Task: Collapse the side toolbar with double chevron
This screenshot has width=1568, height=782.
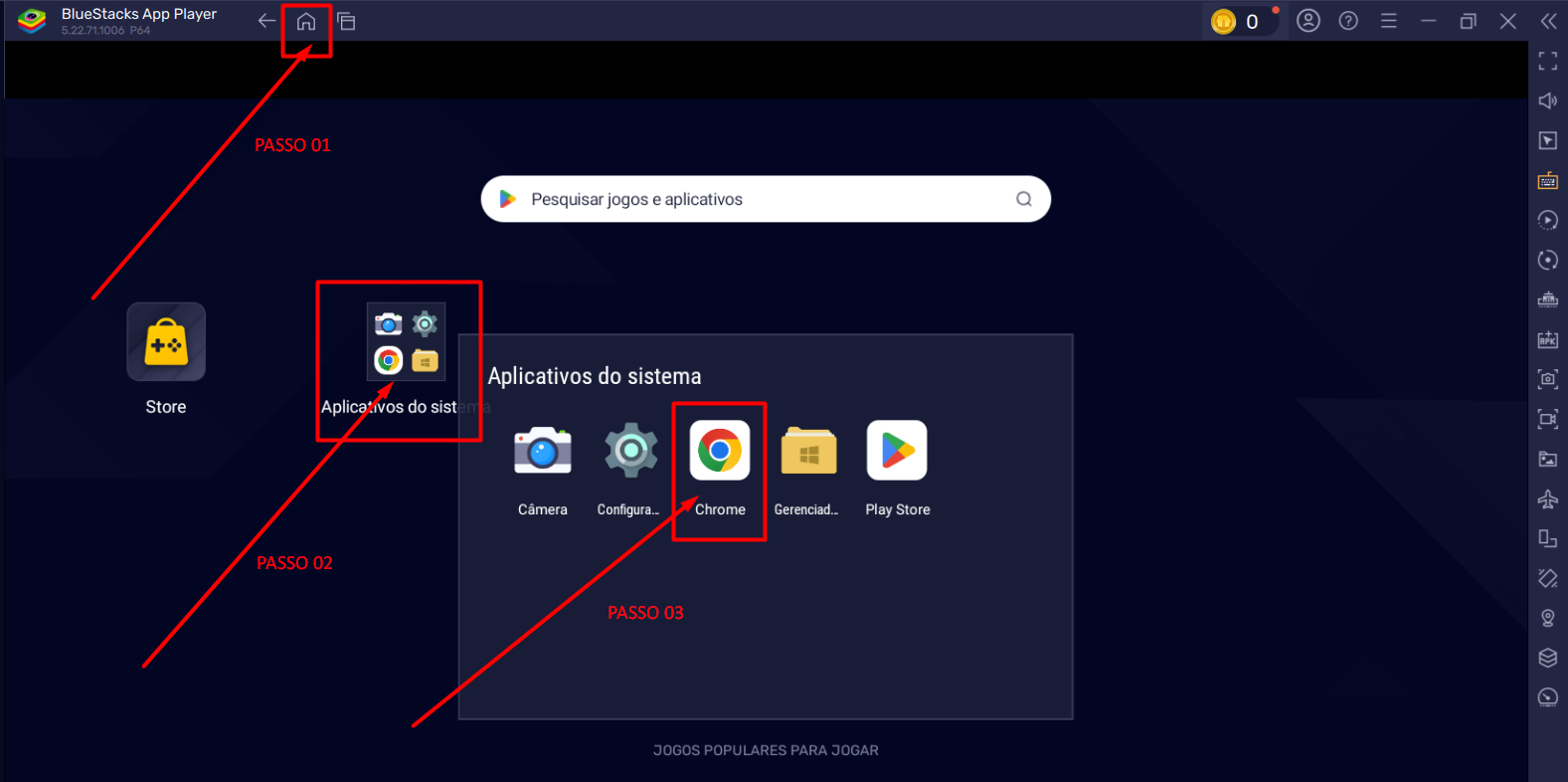Action: click(x=1548, y=21)
